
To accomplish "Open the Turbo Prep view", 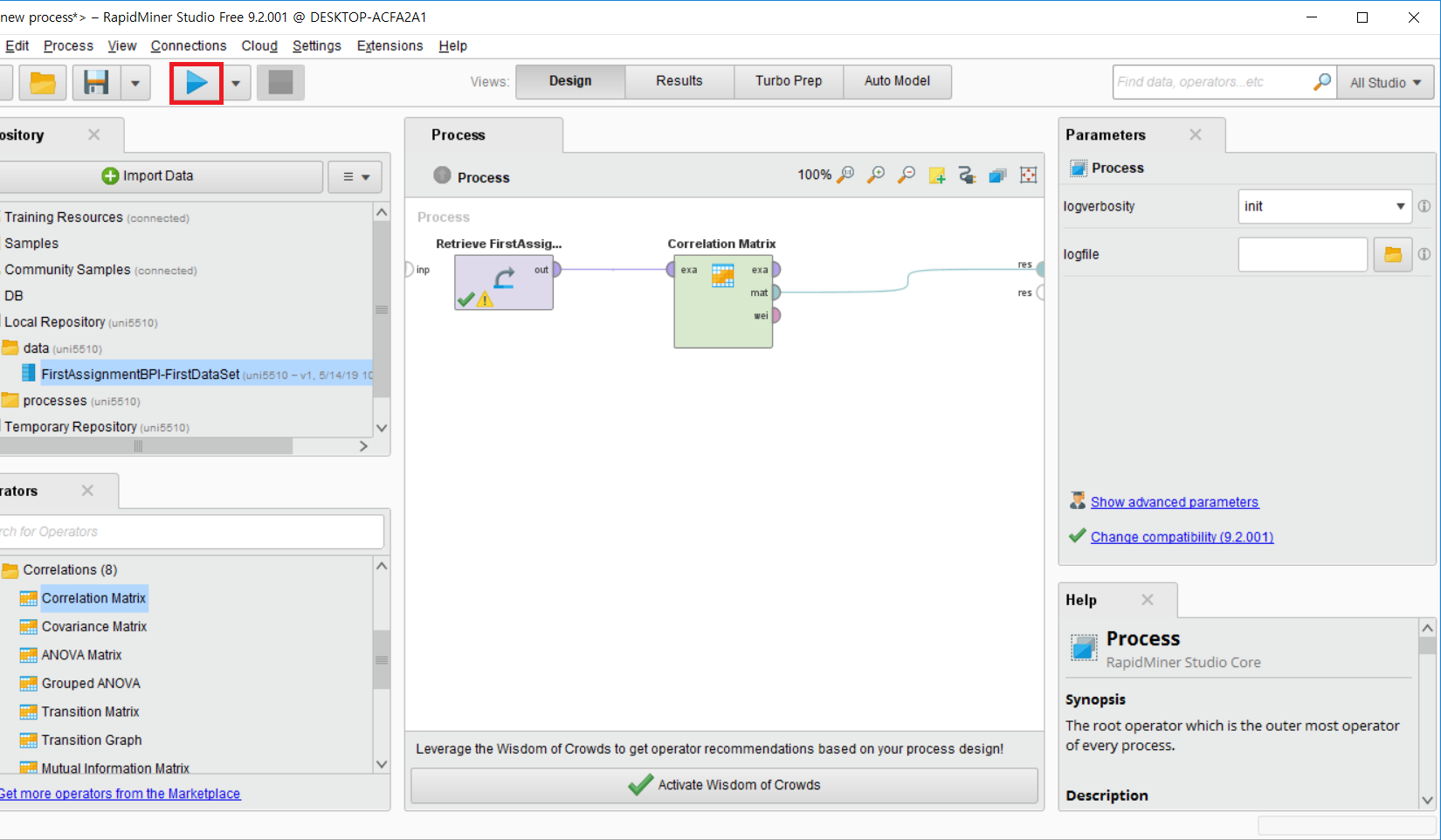I will click(x=789, y=81).
